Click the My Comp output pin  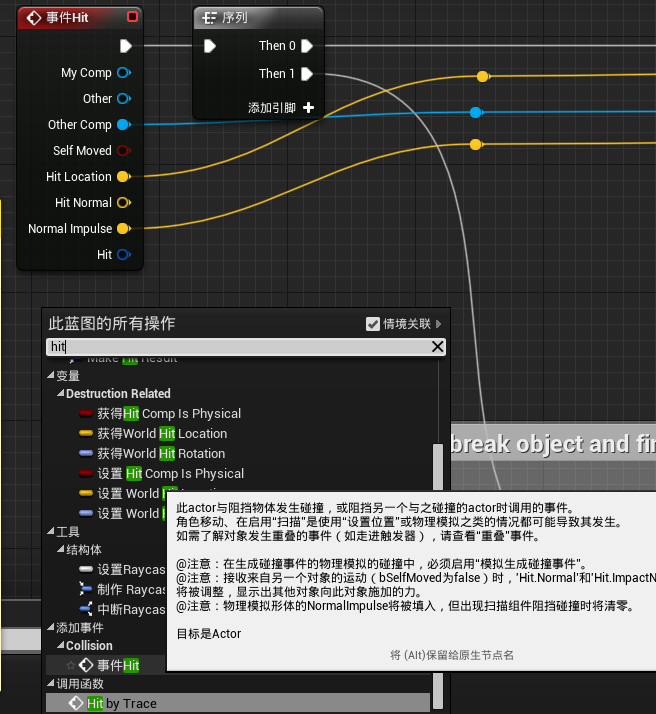124,72
